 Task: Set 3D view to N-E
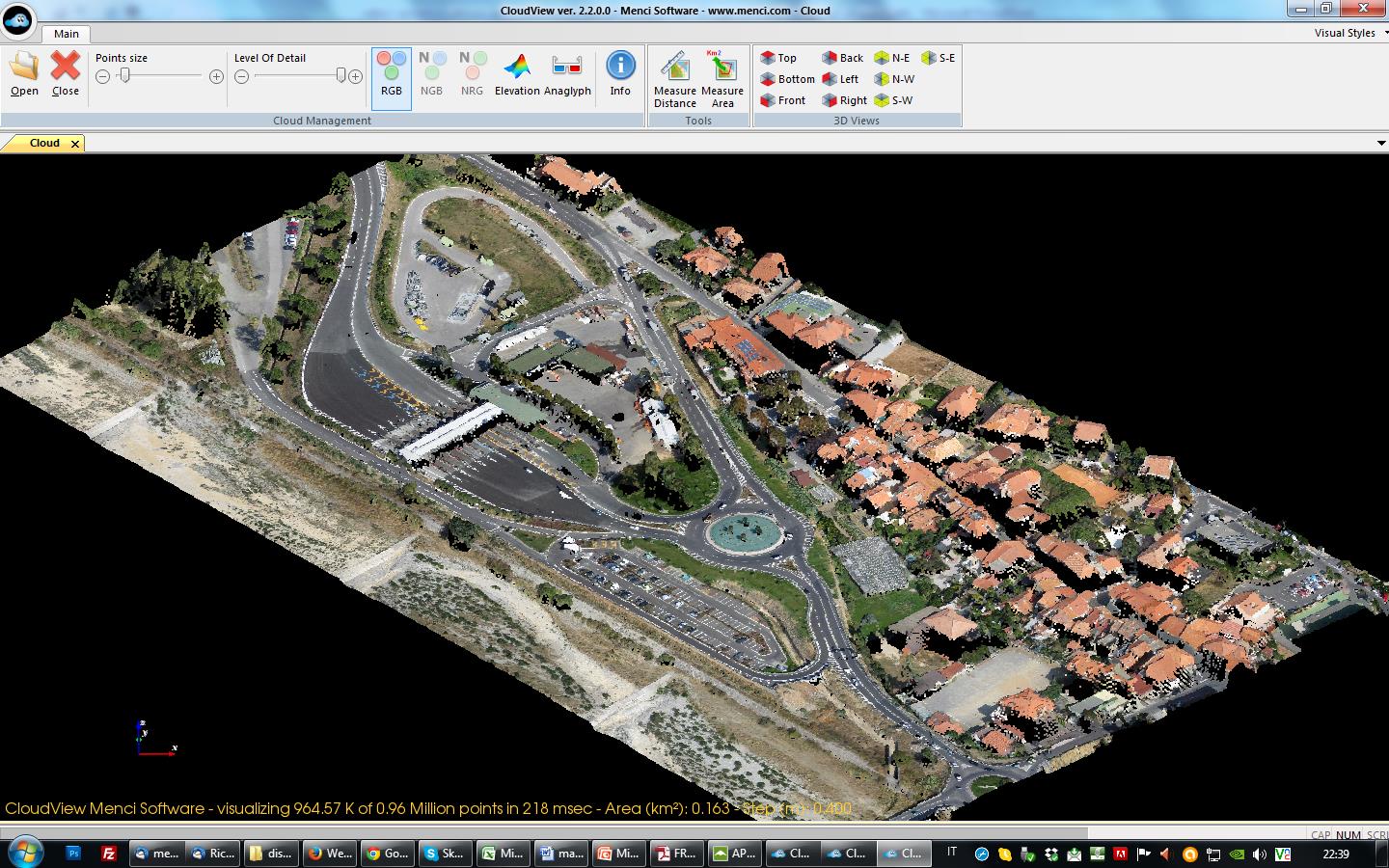point(892,58)
